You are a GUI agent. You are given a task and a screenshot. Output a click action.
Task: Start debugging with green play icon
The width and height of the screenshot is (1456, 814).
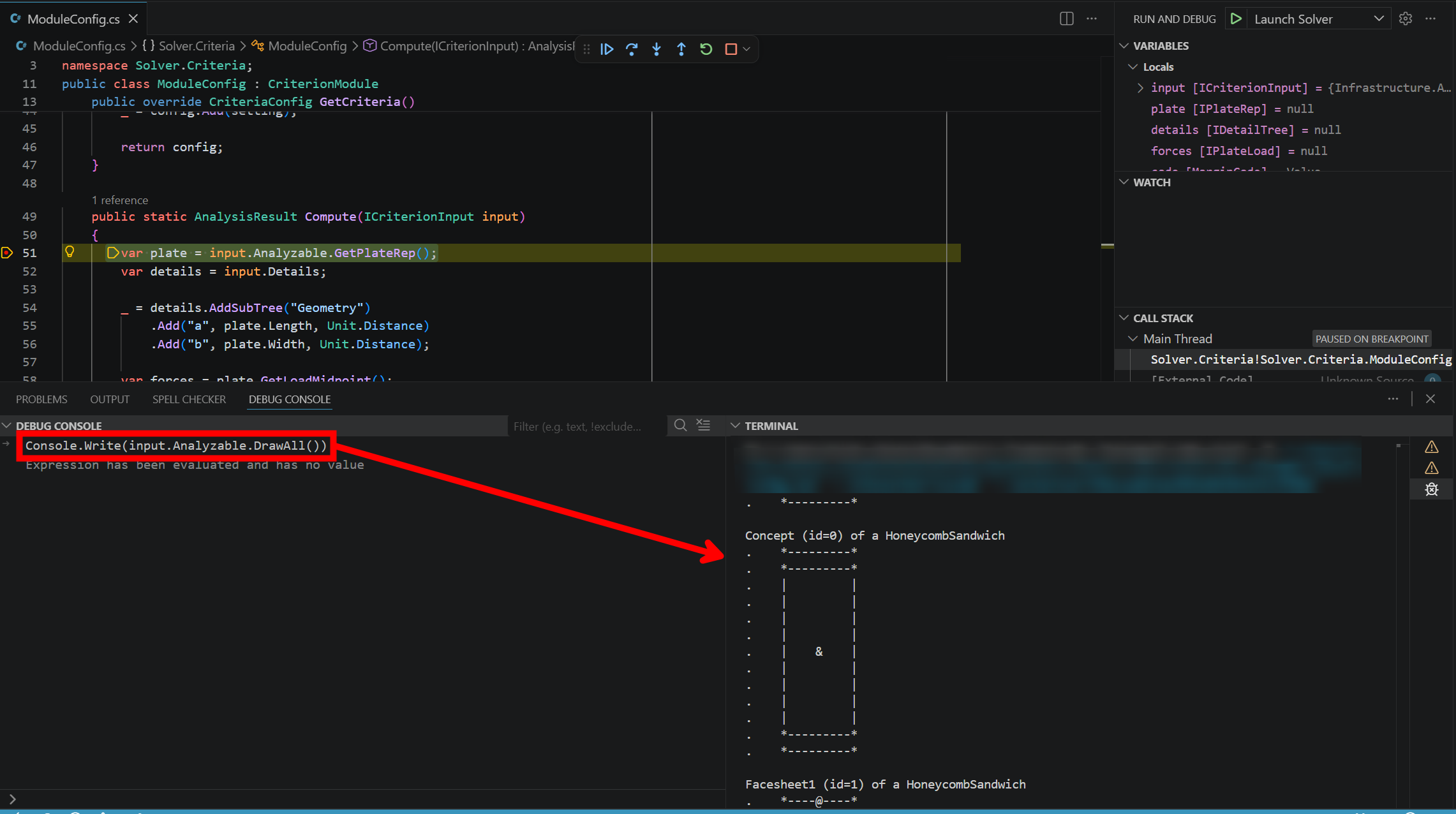click(1236, 18)
